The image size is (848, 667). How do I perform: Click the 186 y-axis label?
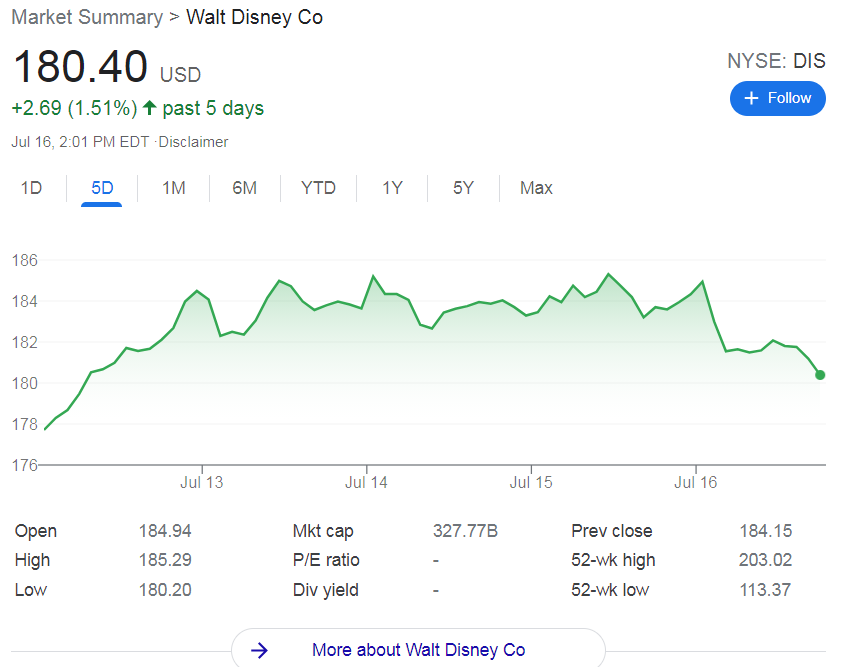pos(25,260)
